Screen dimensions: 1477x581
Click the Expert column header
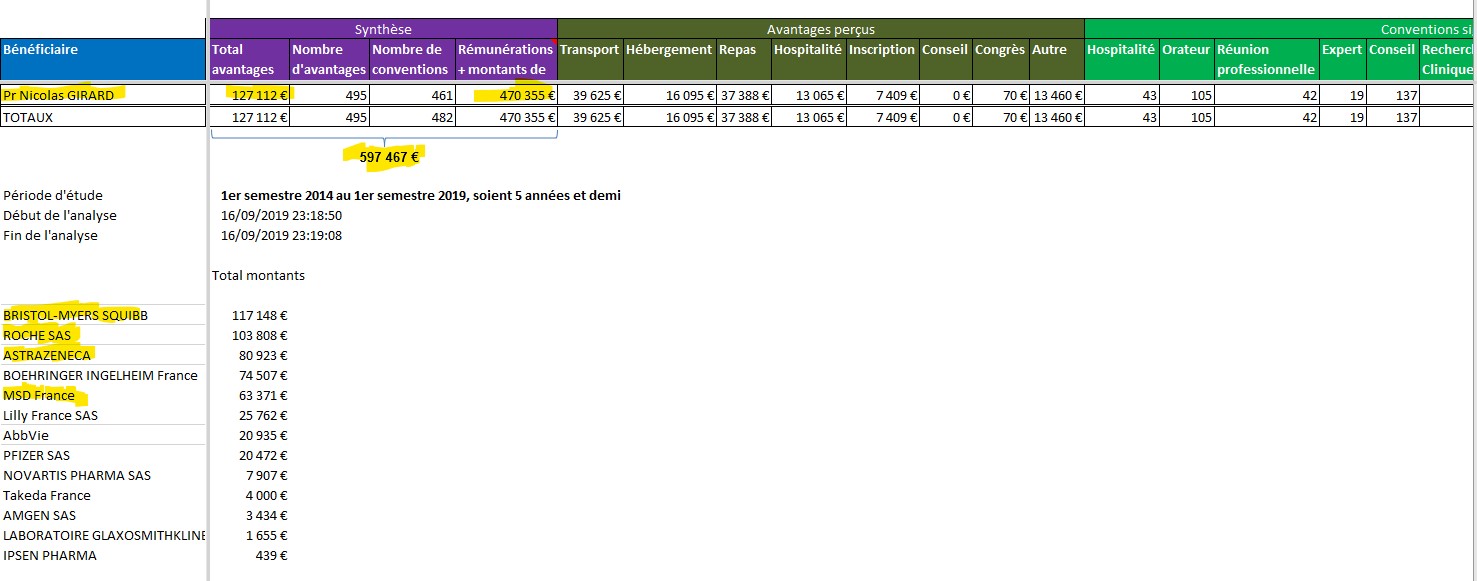click(x=1343, y=59)
